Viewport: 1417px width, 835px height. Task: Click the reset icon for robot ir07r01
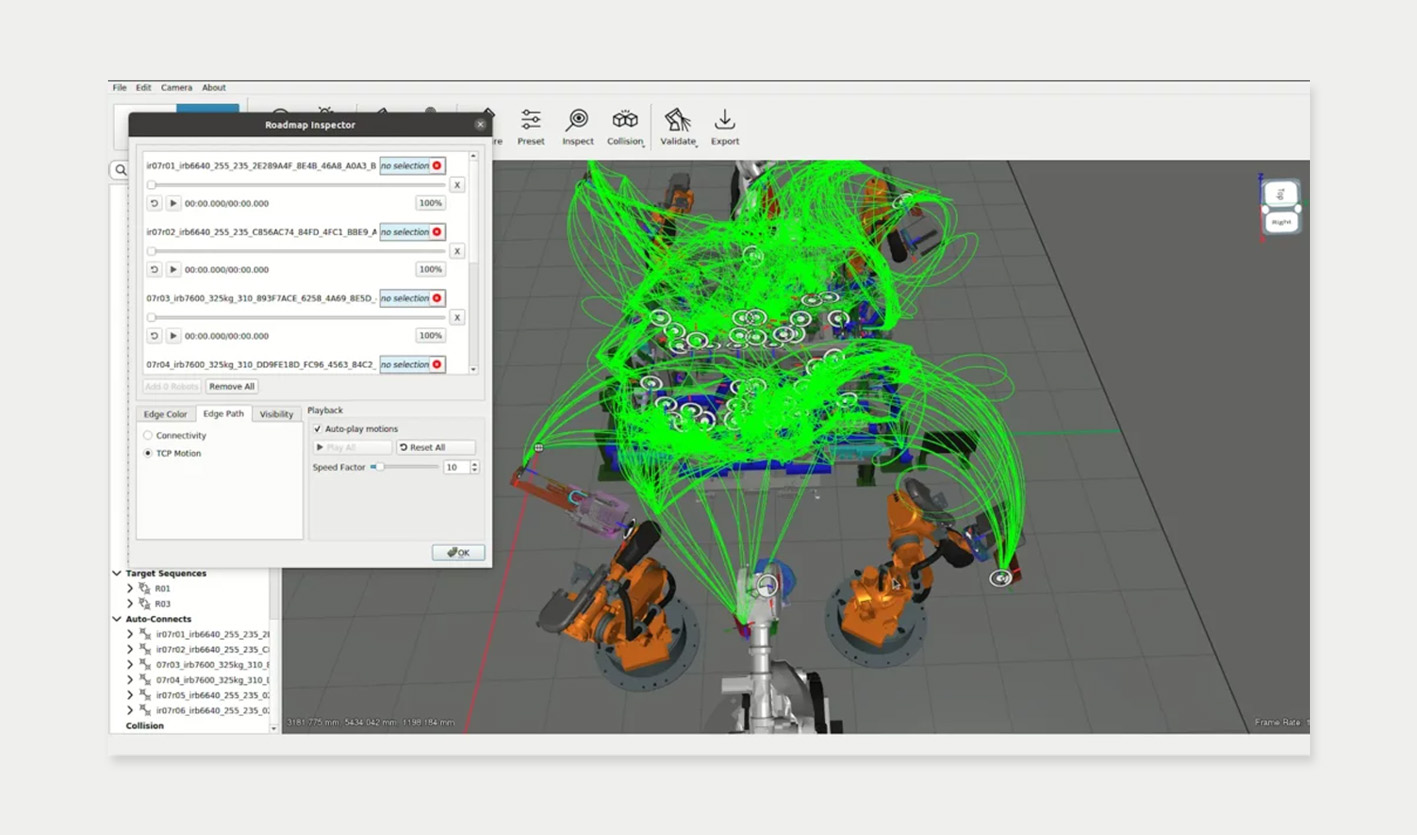click(152, 202)
